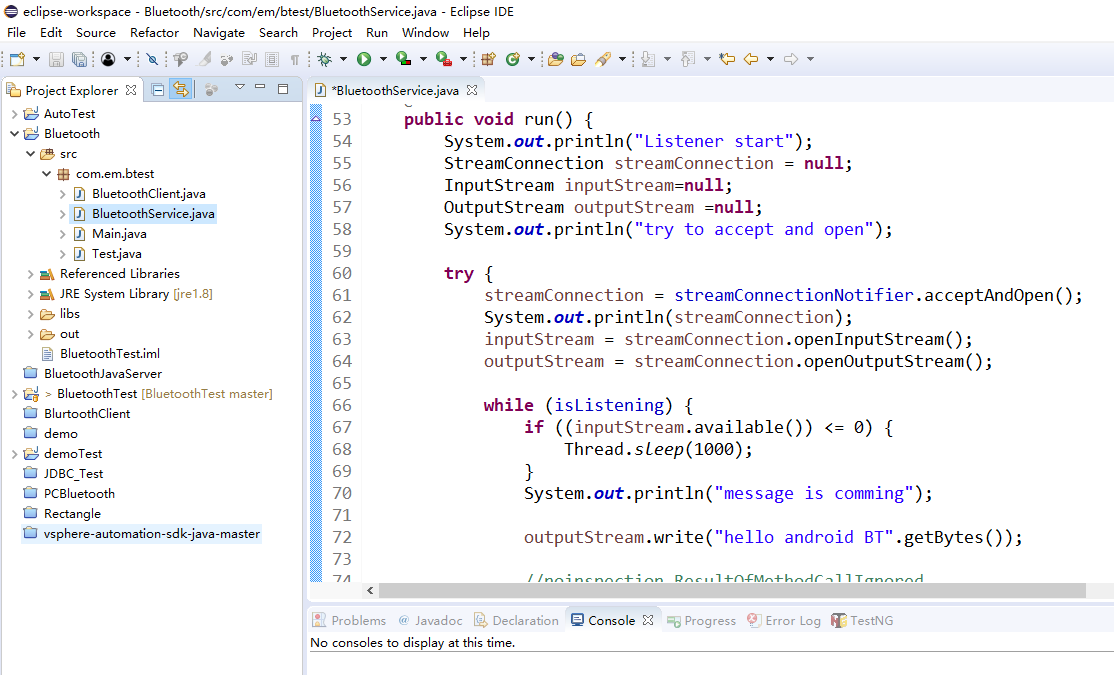This screenshot has width=1114, height=675.
Task: Click the green Run button in toolbar
Action: [365, 60]
